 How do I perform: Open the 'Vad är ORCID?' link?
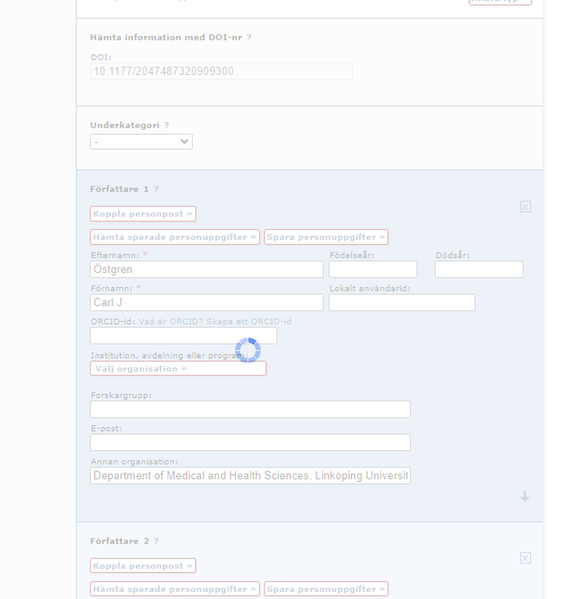171,322
